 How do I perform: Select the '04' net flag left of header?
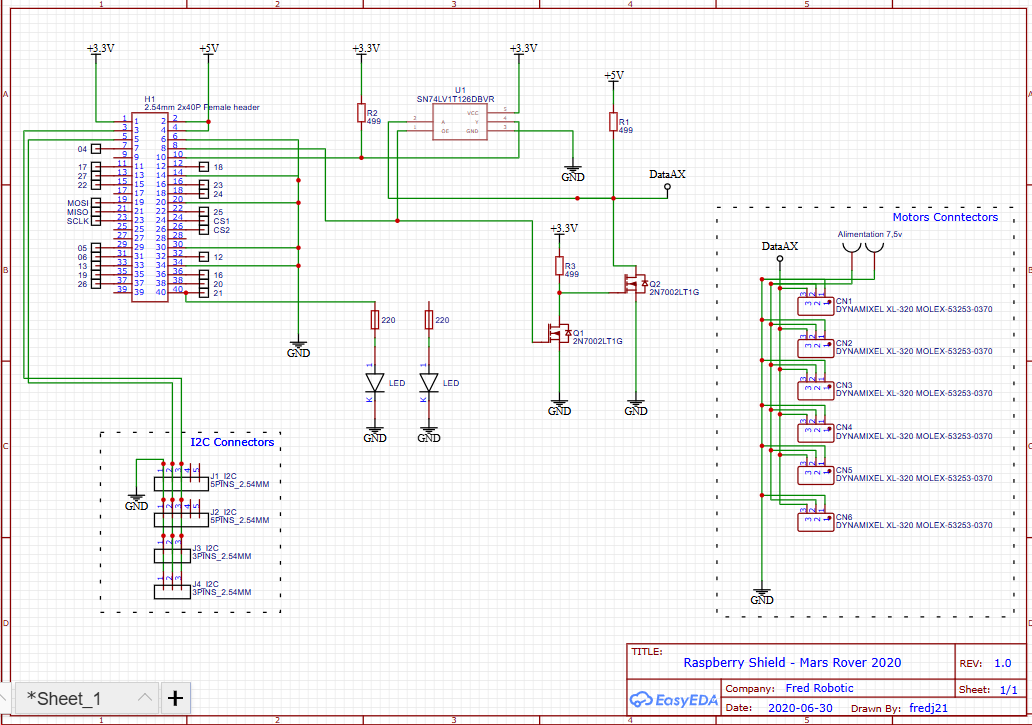click(x=89, y=149)
